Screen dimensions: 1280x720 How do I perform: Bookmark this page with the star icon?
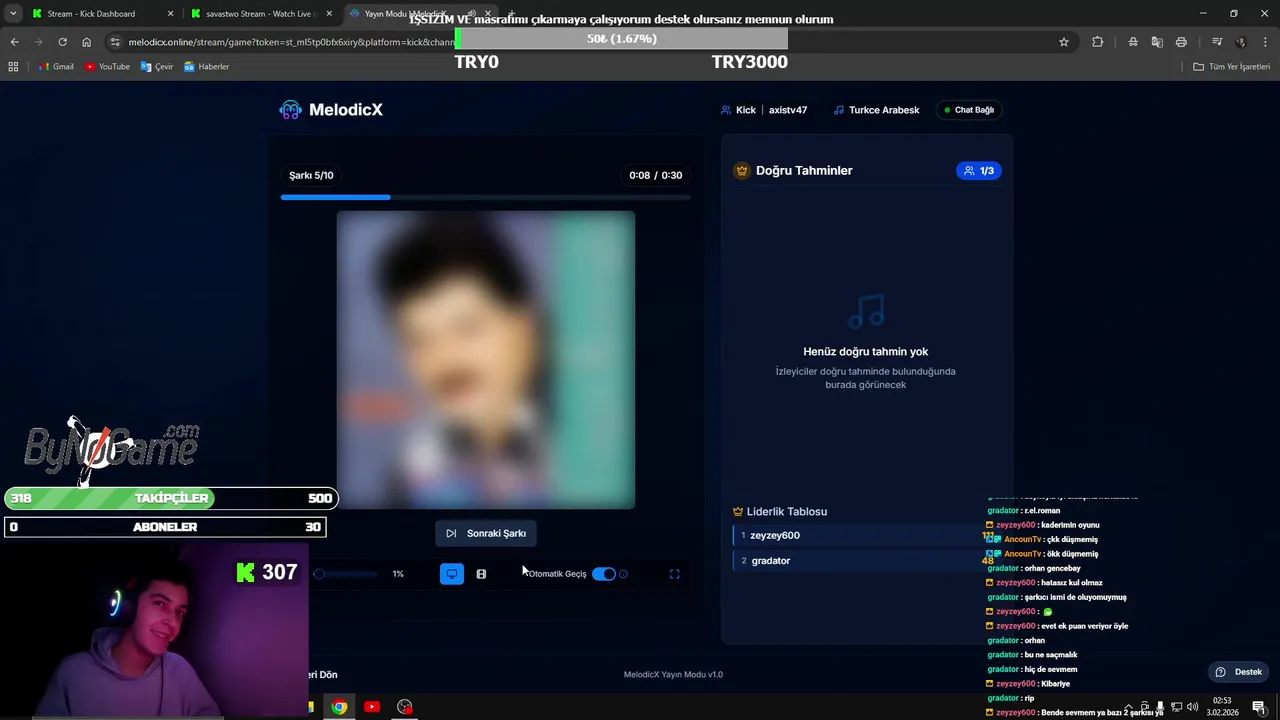[1064, 42]
